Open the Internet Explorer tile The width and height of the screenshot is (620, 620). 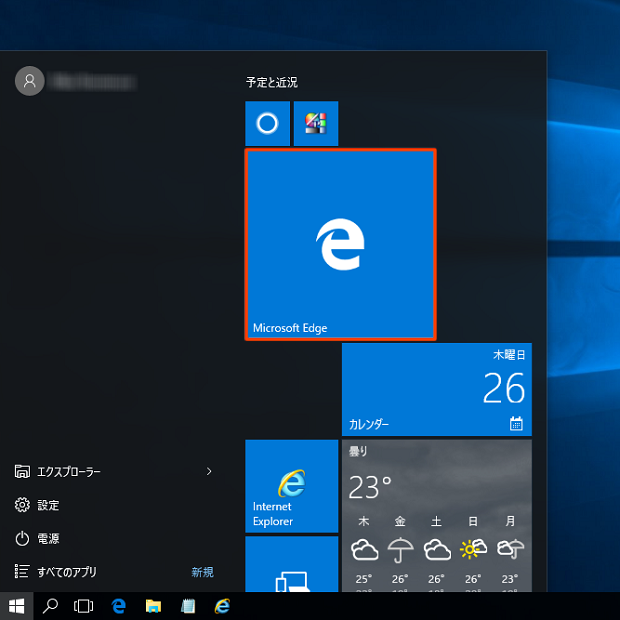[x=291, y=486]
